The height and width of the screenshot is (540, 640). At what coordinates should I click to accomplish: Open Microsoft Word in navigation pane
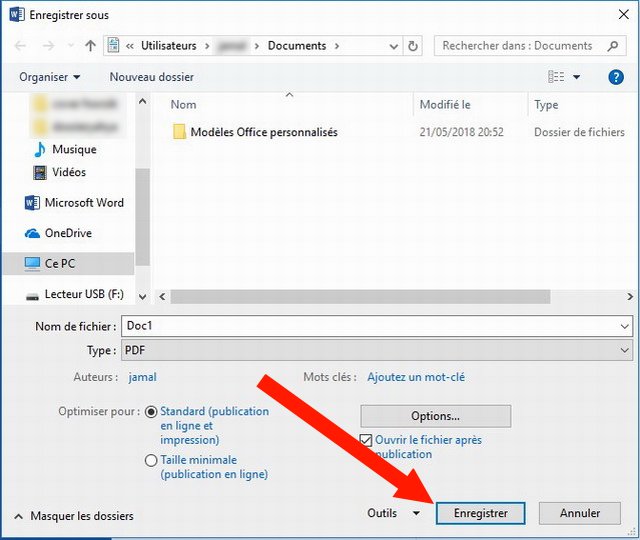[x=83, y=203]
